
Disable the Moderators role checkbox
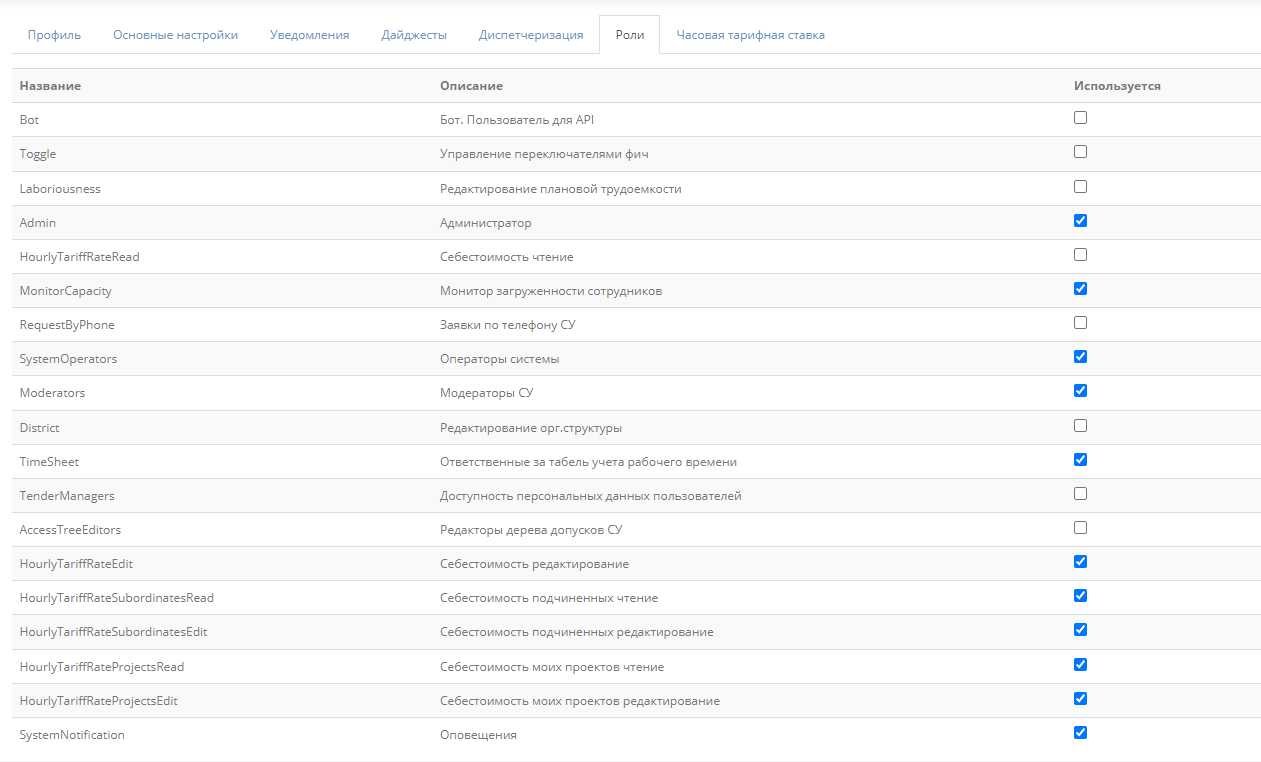(x=1080, y=391)
